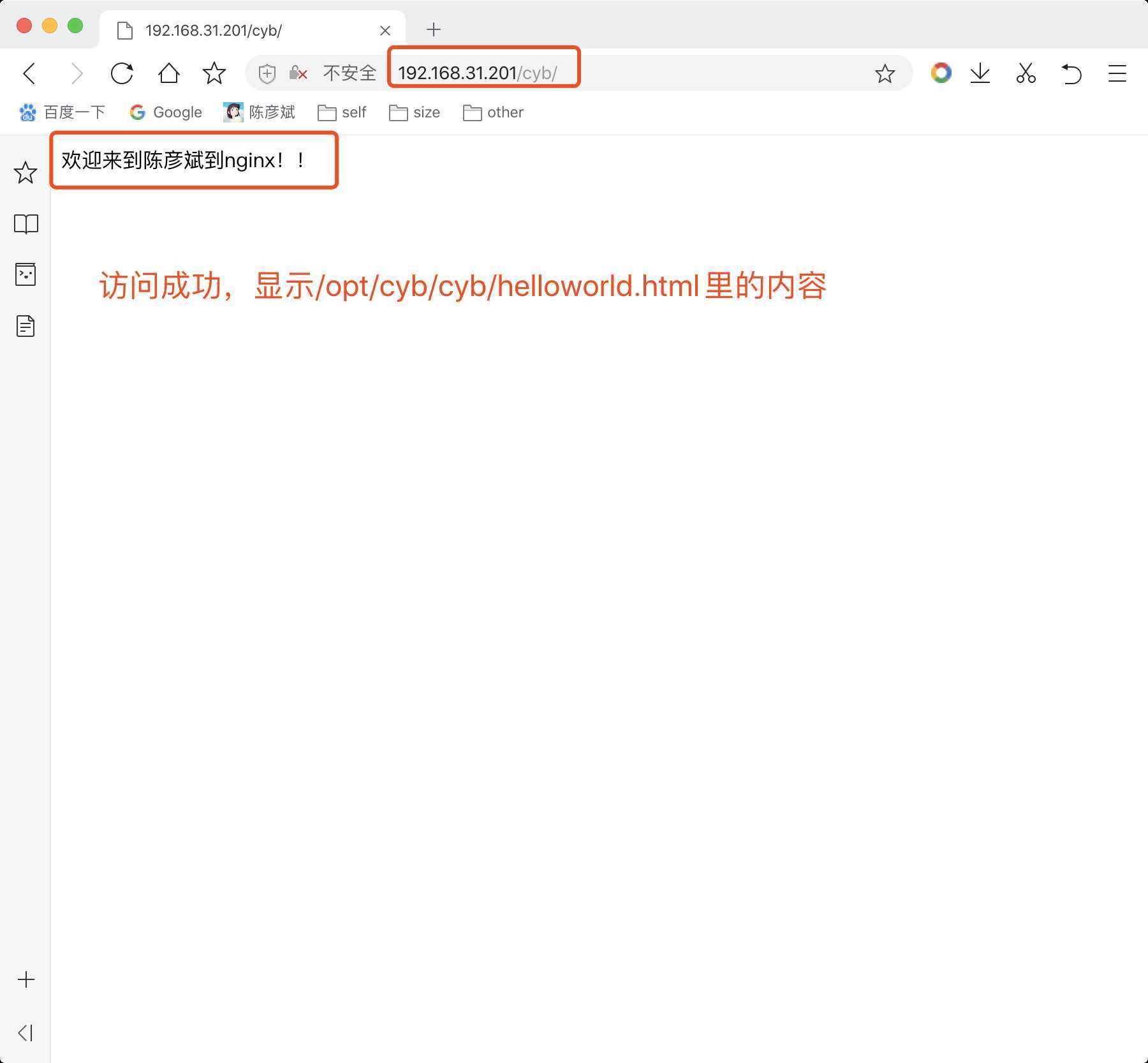Expand the size bookmarks folder

click(x=415, y=112)
